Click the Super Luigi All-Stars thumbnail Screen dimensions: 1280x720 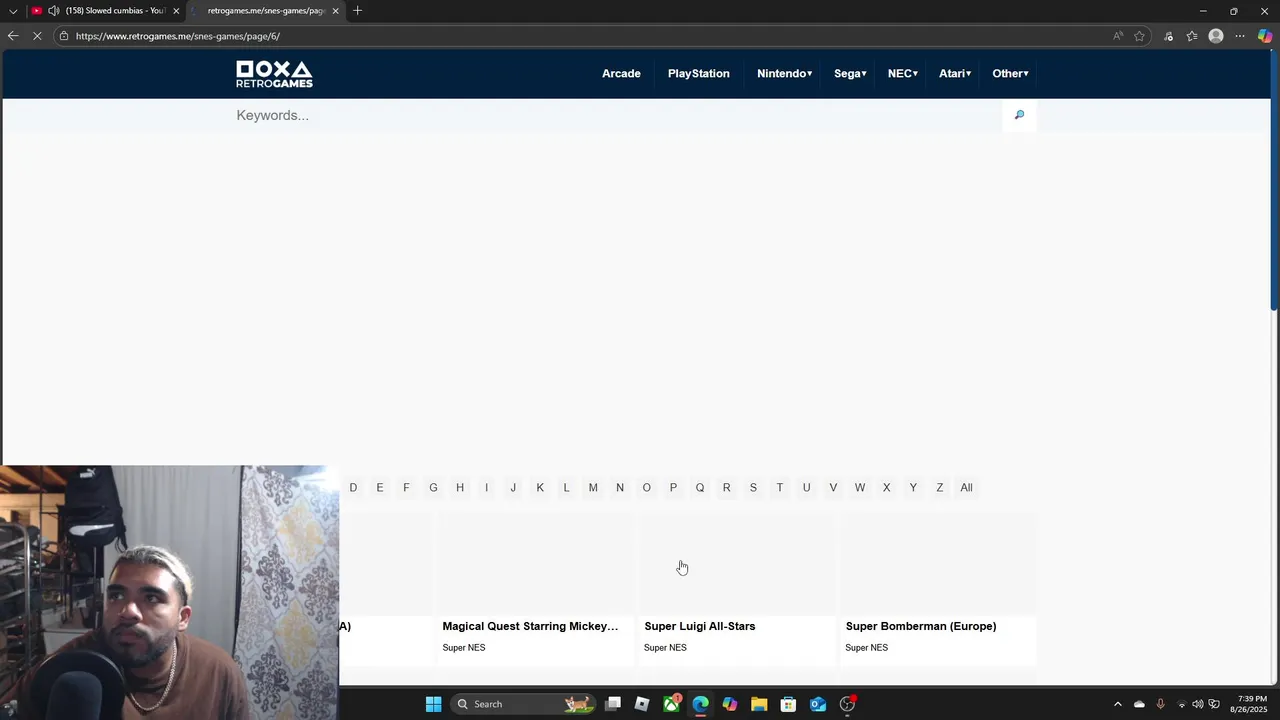click(737, 564)
